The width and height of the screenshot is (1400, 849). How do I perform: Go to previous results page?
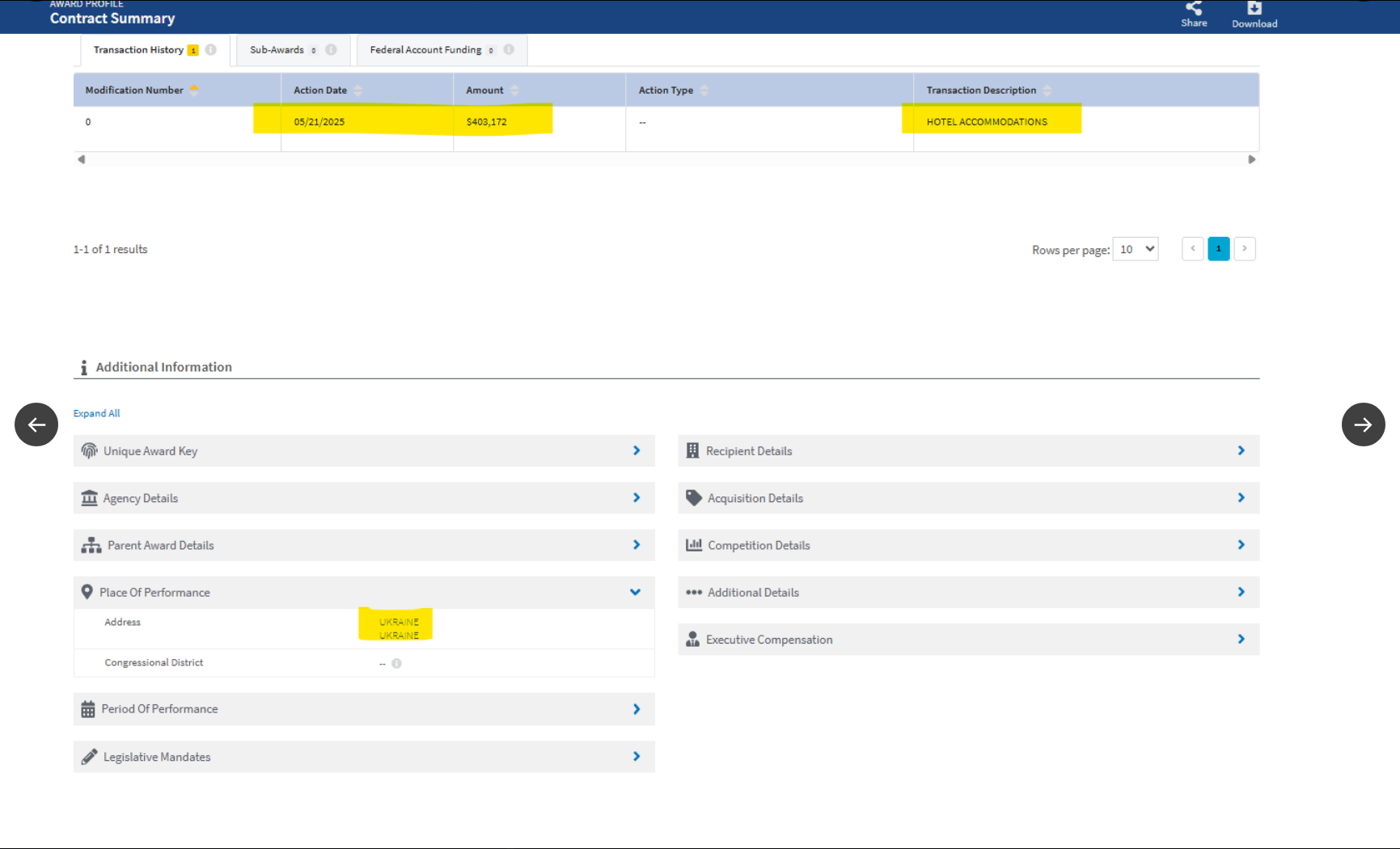click(1193, 249)
